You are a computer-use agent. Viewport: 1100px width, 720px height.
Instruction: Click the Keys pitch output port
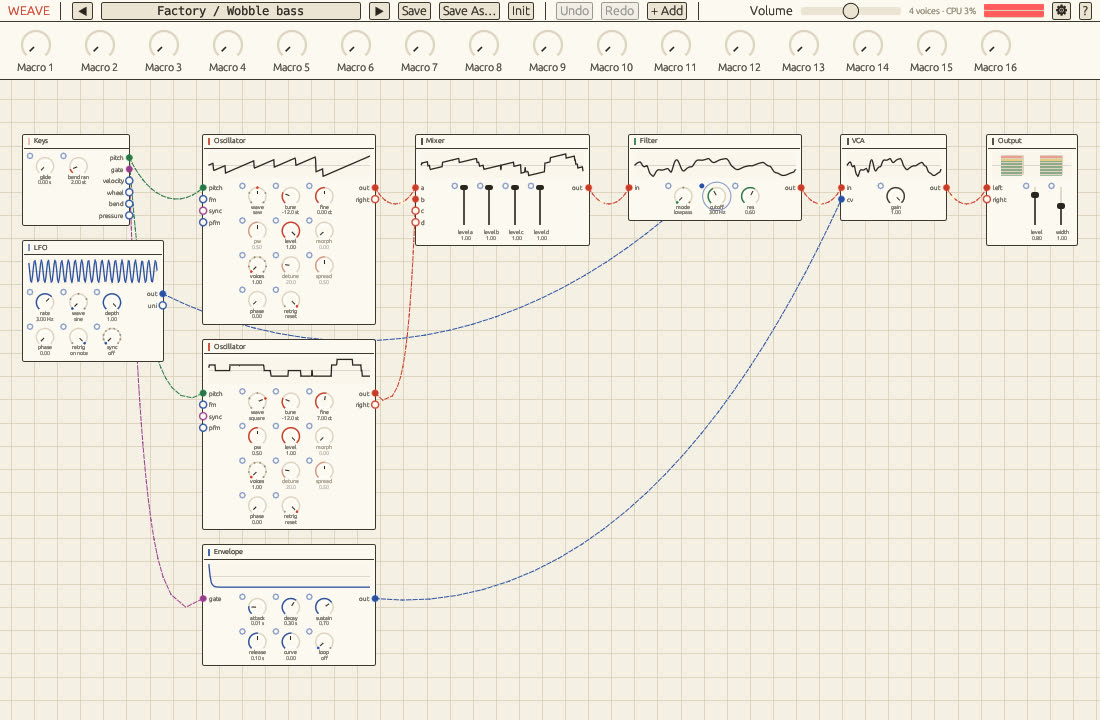coord(129,158)
